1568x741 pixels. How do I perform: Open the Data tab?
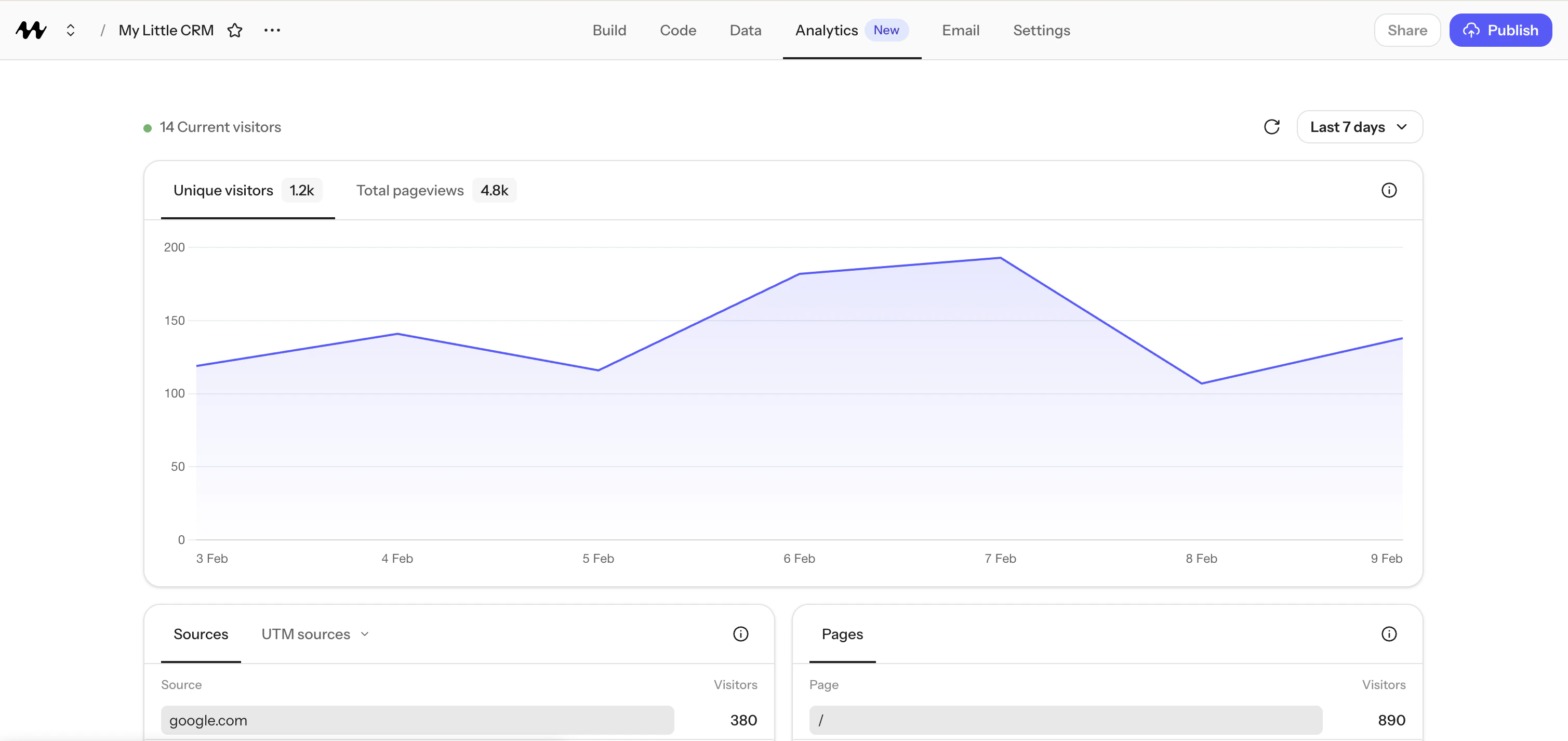[x=746, y=30]
